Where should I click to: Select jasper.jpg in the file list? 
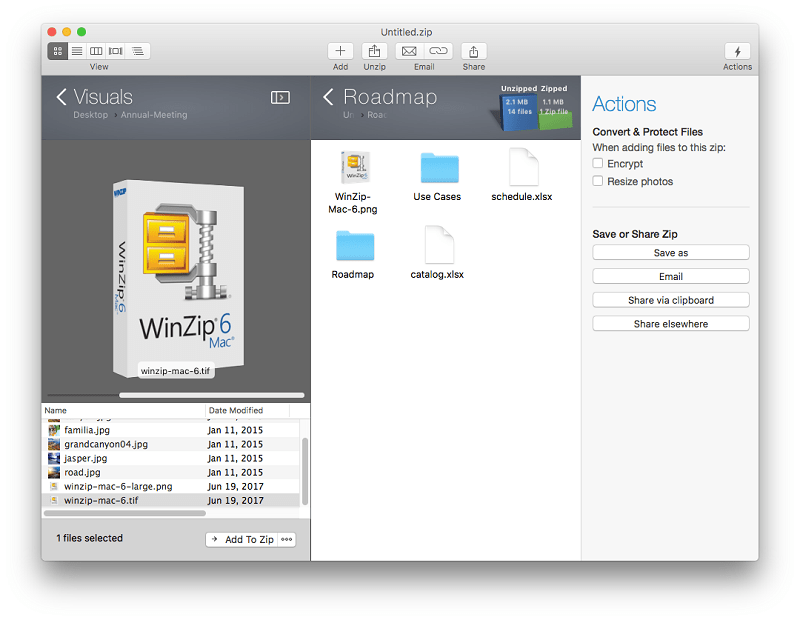click(x=171, y=458)
